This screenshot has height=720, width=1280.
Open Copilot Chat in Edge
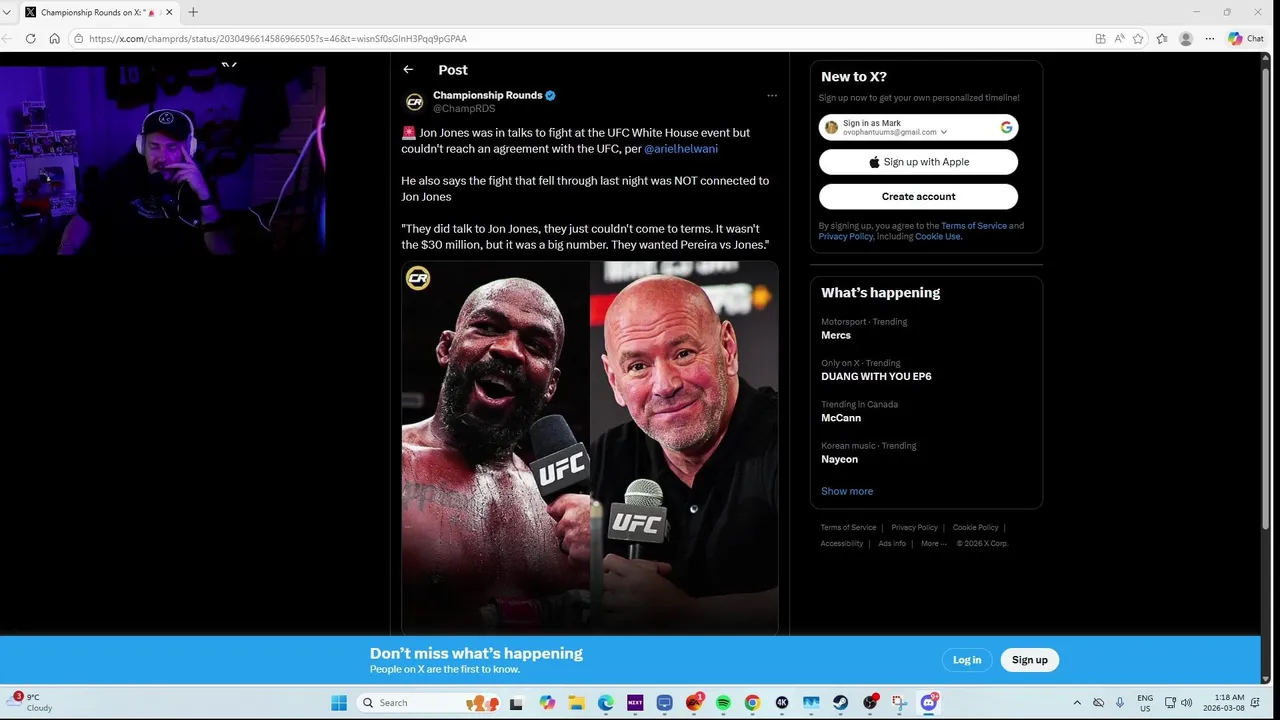point(1246,39)
